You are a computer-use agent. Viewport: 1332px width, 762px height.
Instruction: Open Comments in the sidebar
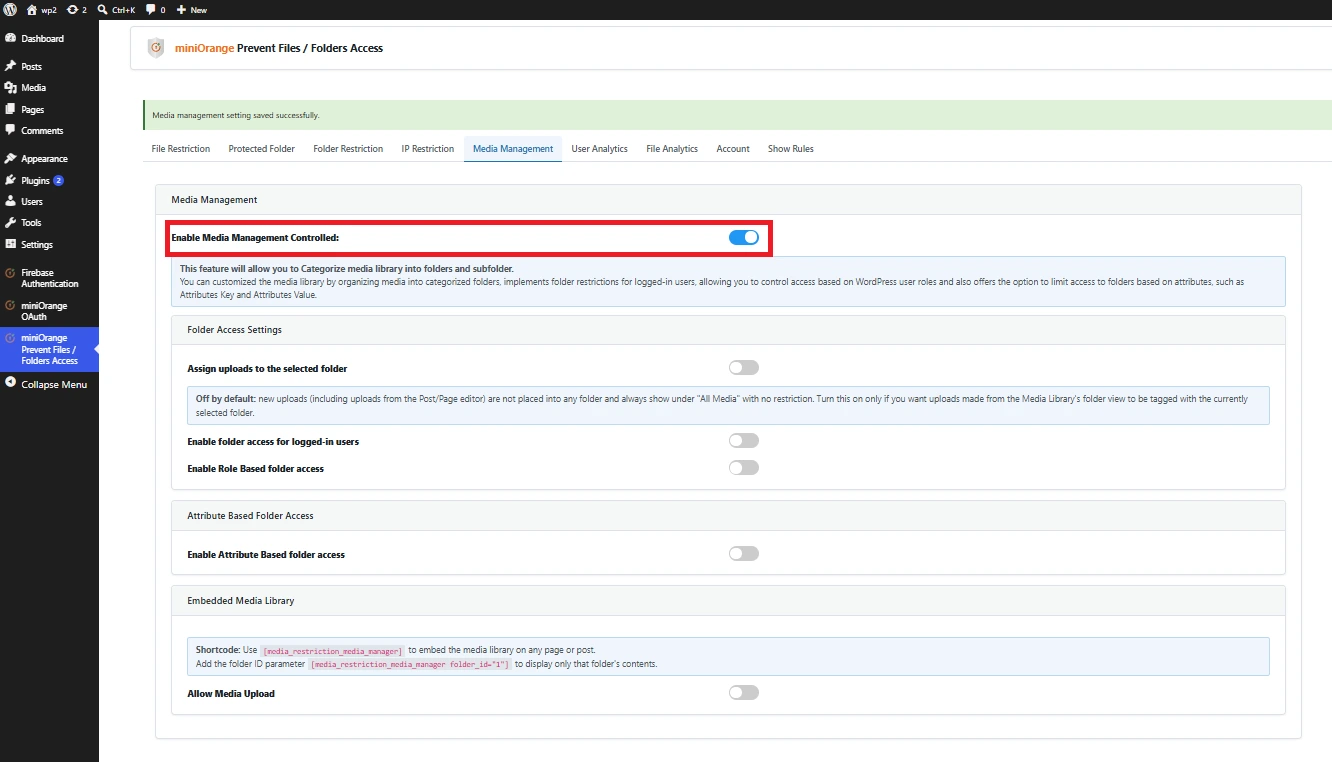pyautogui.click(x=42, y=131)
